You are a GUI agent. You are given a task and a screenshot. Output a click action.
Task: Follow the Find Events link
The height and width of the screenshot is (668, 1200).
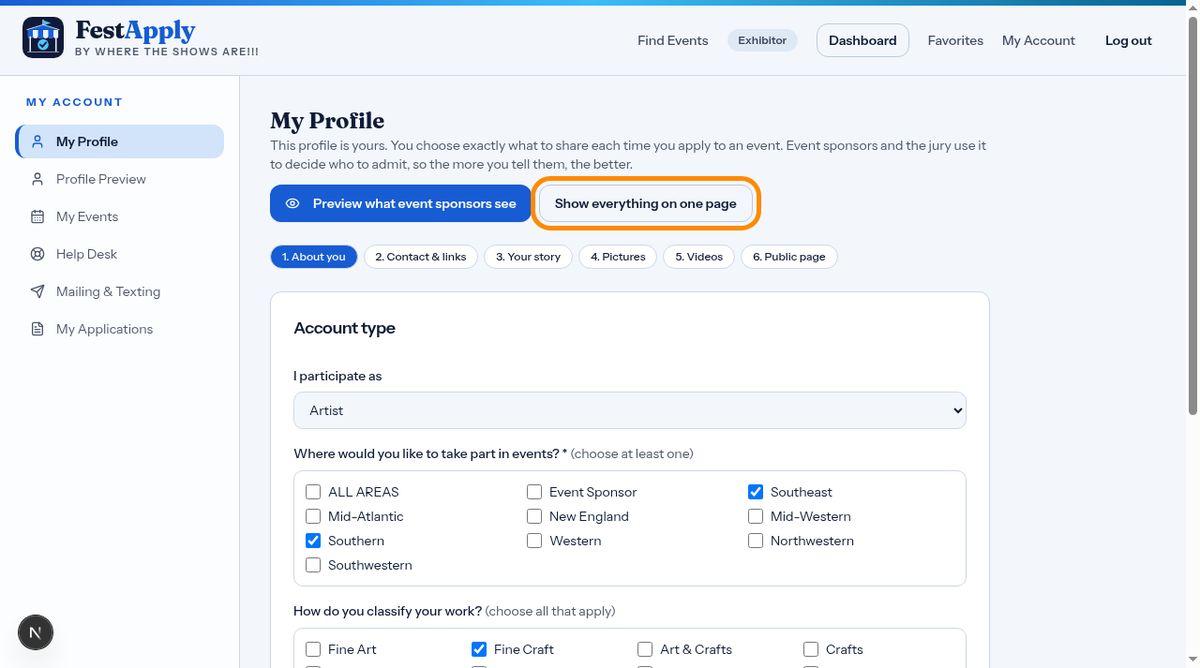coord(673,40)
